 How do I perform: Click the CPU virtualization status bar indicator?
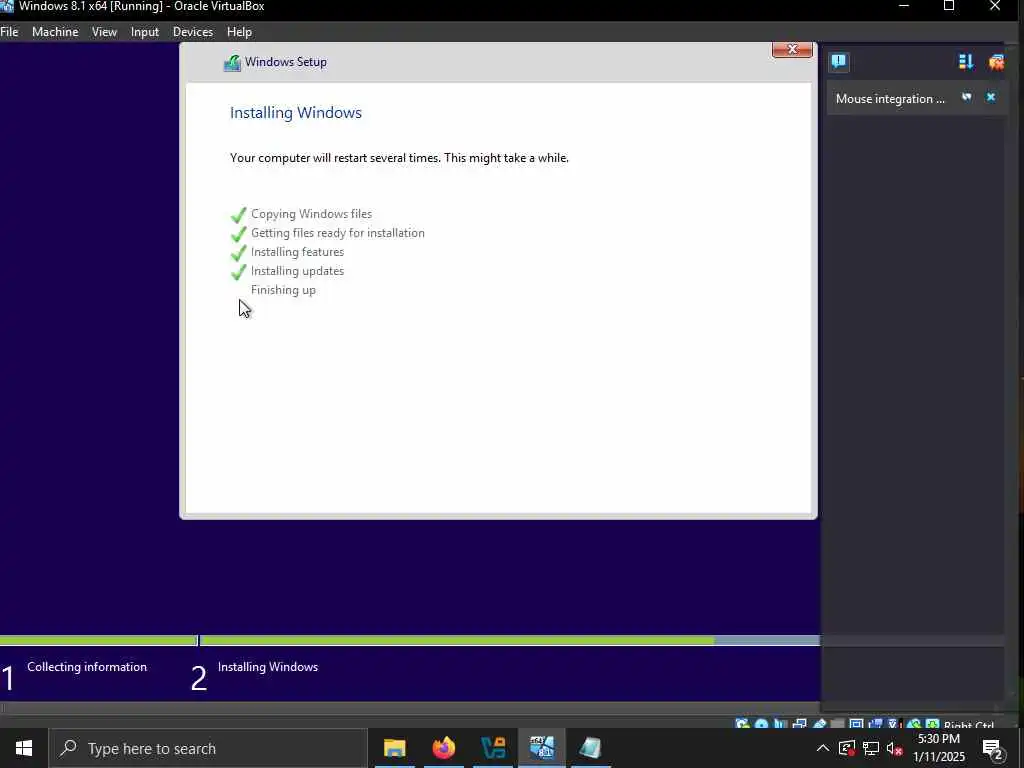[893, 724]
